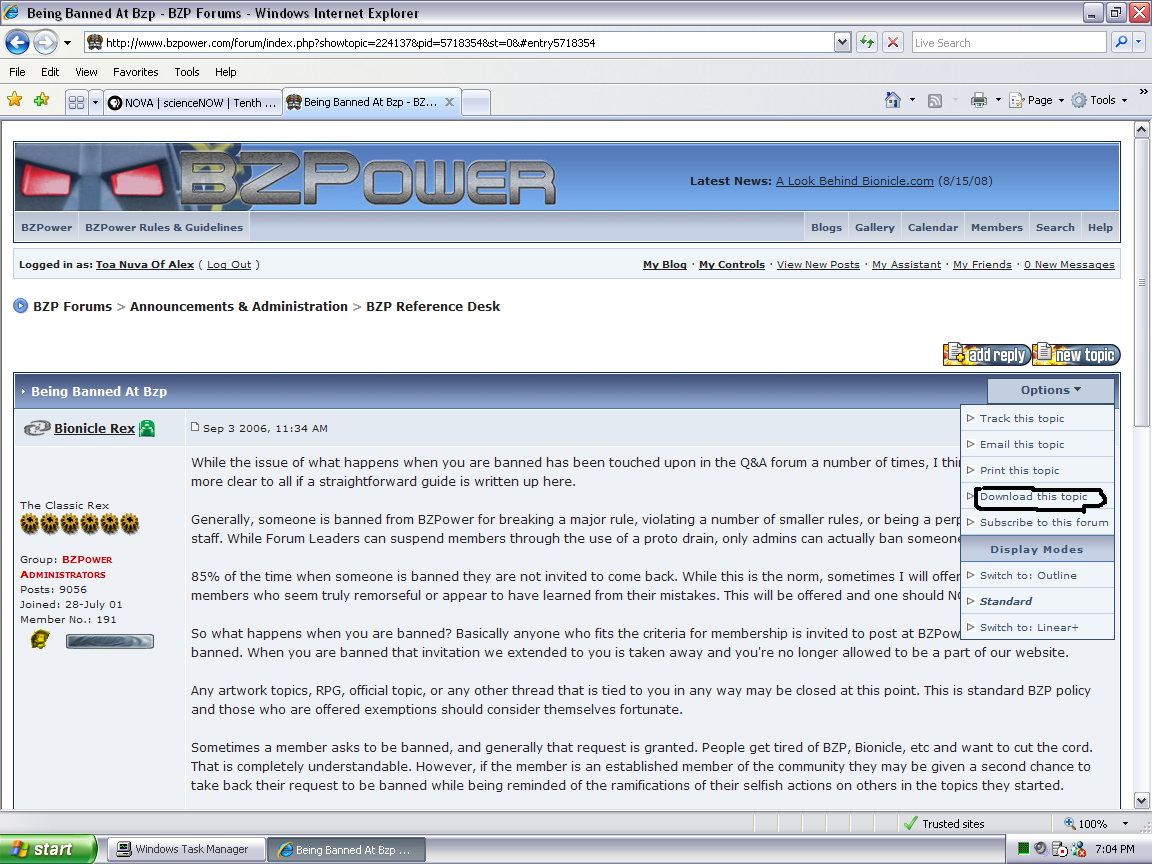1152x864 pixels.
Task: Expand the Print options dropdown arrow
Action: point(998,100)
